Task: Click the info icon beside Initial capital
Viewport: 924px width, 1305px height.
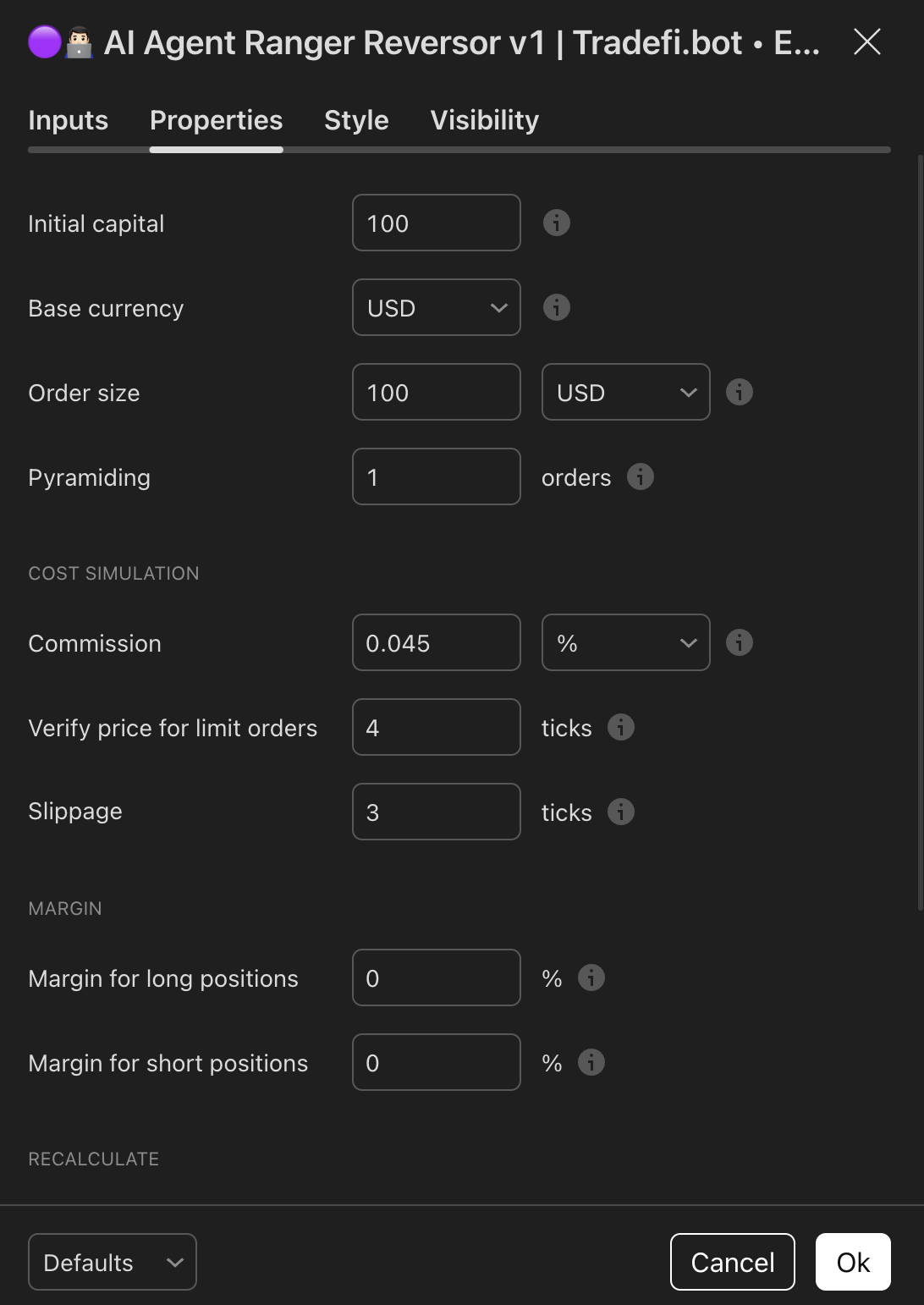Action: pyautogui.click(x=556, y=223)
